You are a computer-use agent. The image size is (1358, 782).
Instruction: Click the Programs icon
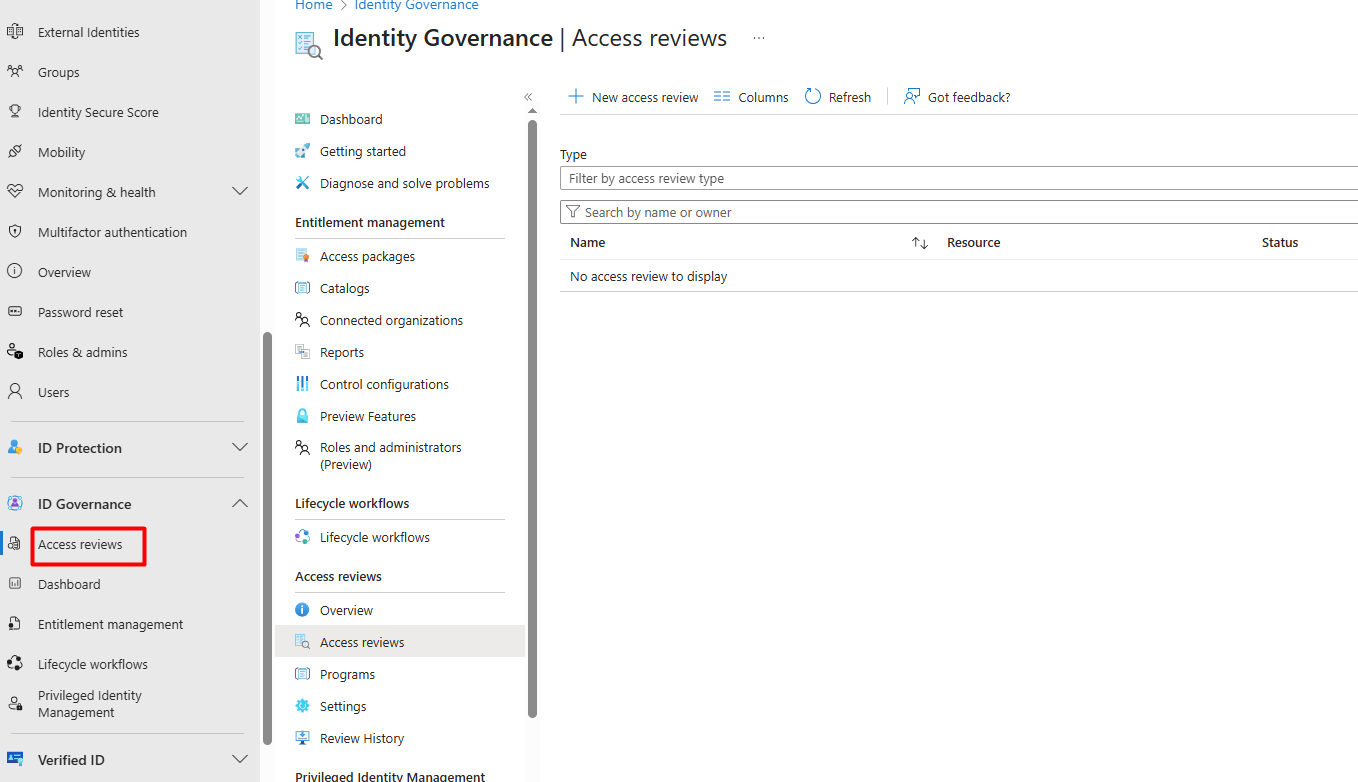302,674
